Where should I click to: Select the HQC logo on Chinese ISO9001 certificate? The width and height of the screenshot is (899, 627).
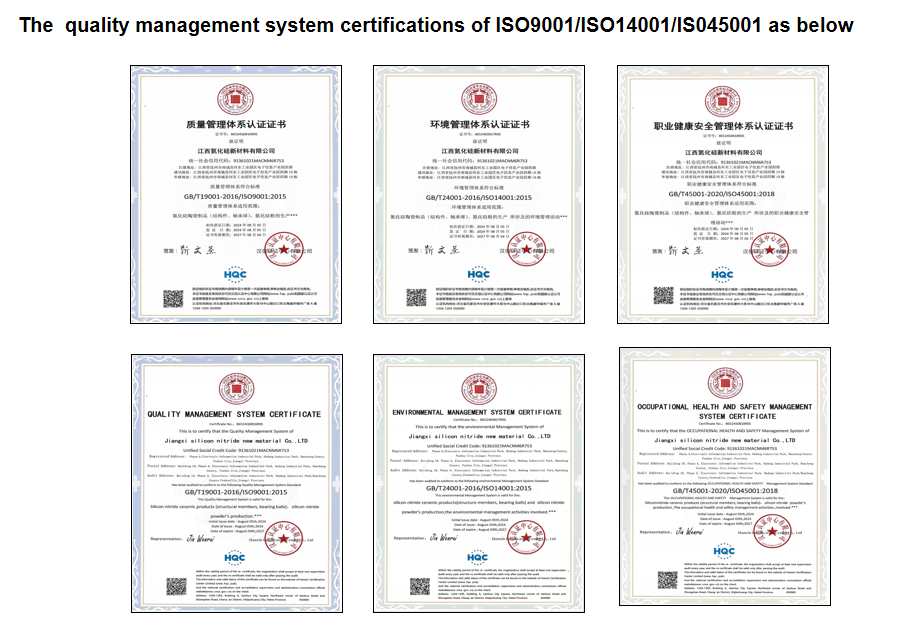click(235, 275)
